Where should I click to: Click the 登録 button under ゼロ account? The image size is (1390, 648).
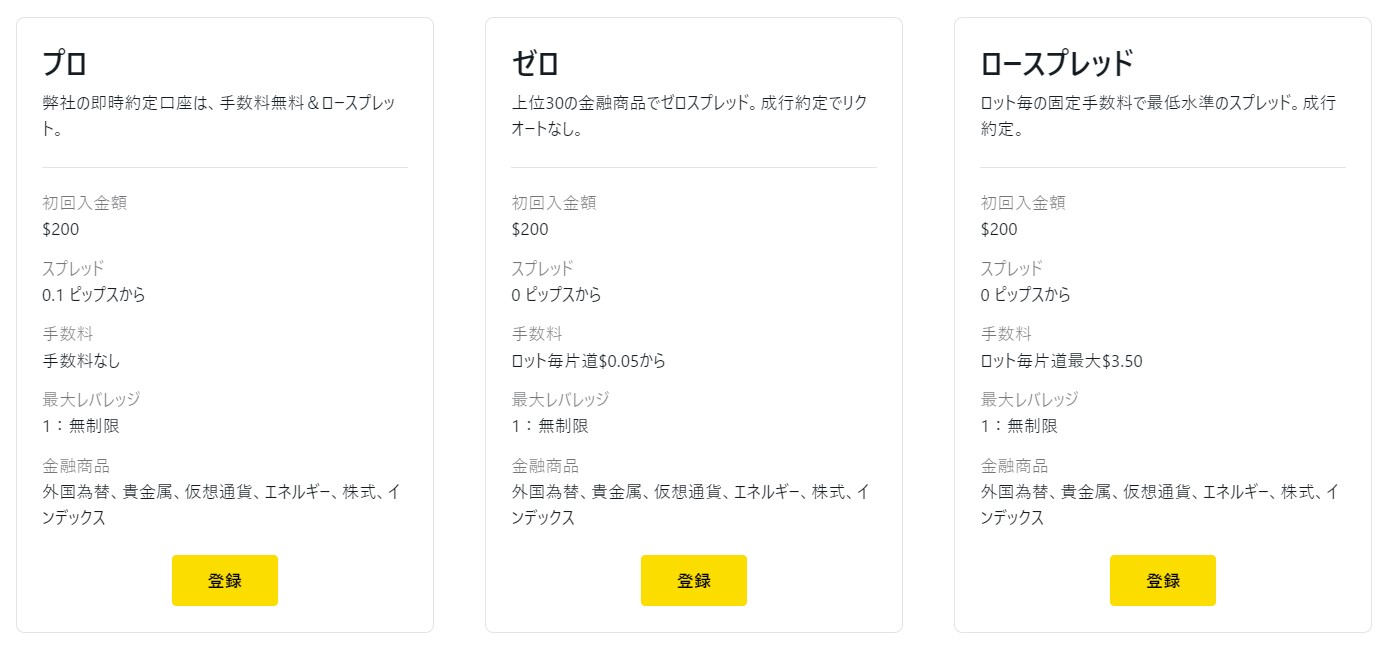click(x=693, y=580)
